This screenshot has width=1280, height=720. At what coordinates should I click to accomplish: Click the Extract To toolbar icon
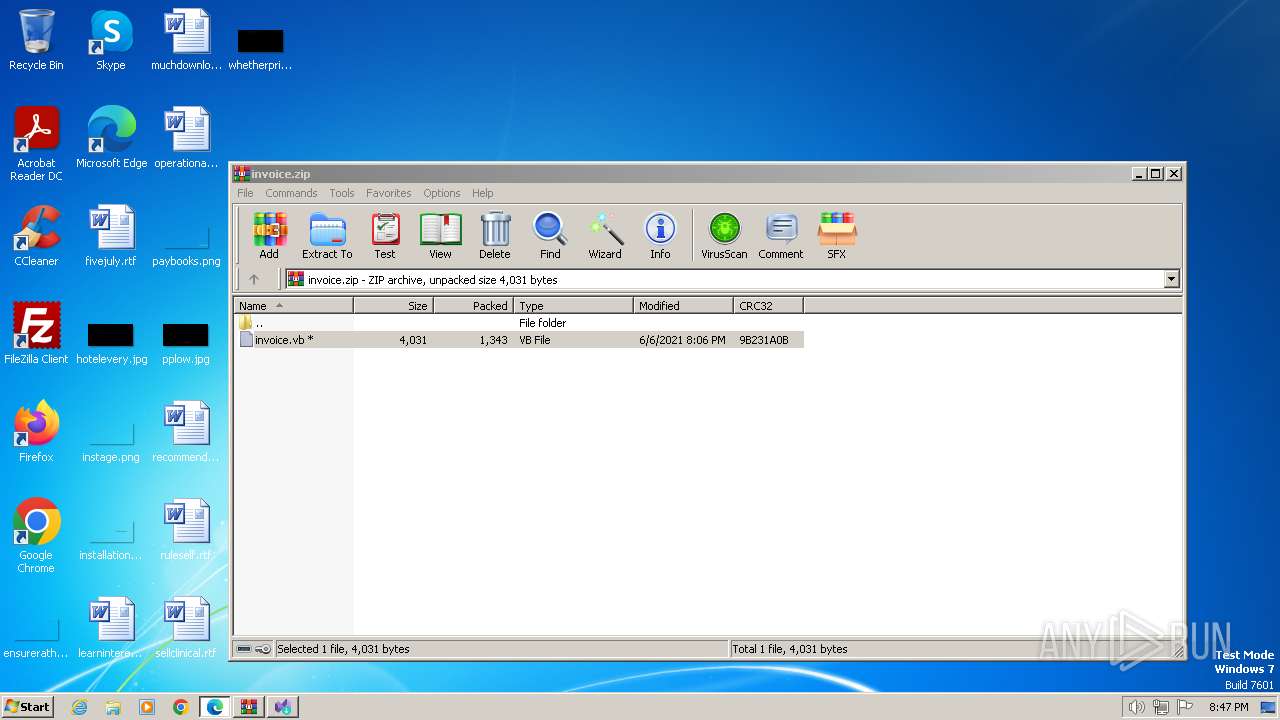click(327, 236)
